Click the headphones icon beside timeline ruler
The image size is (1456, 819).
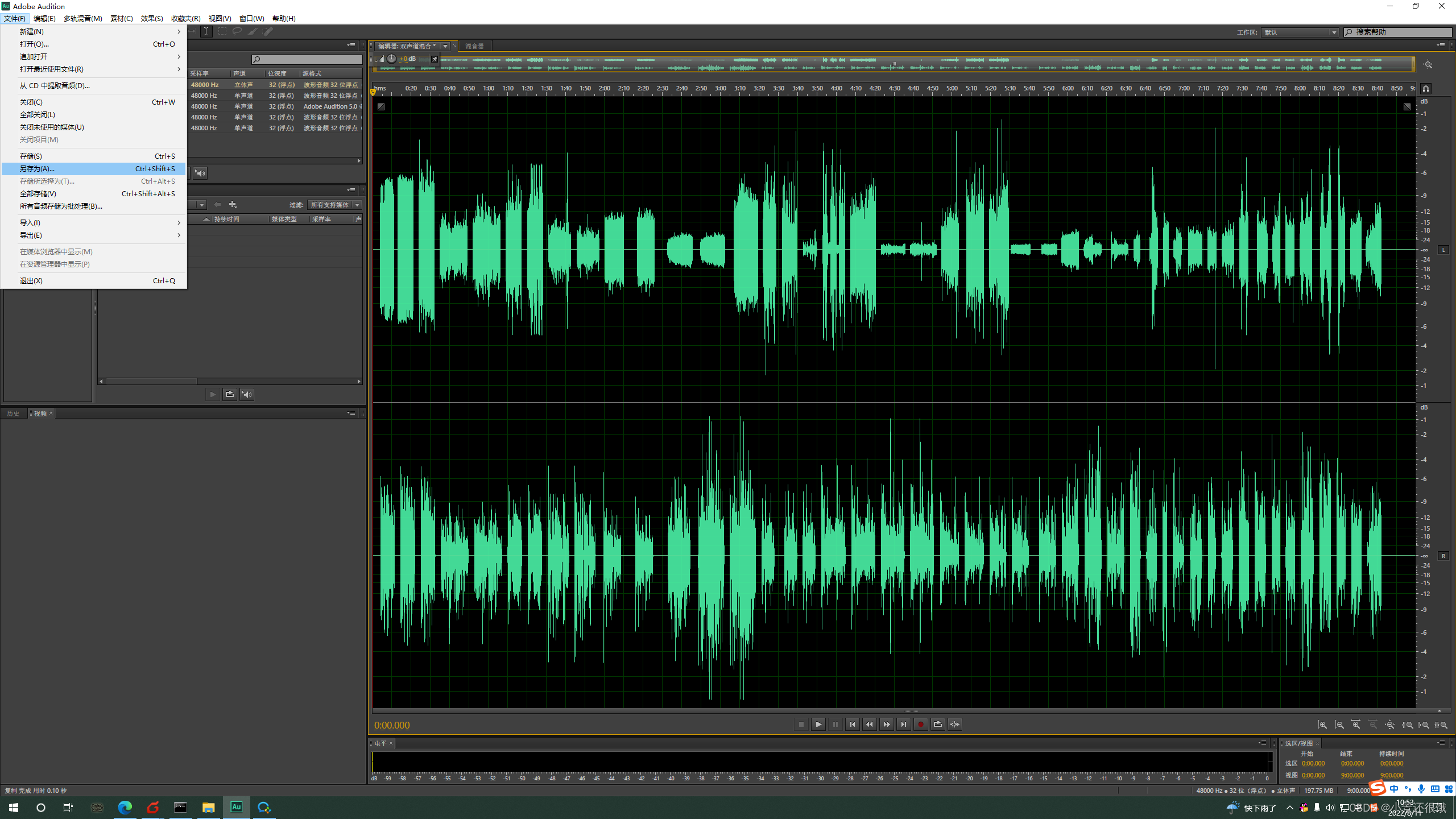(x=1425, y=89)
